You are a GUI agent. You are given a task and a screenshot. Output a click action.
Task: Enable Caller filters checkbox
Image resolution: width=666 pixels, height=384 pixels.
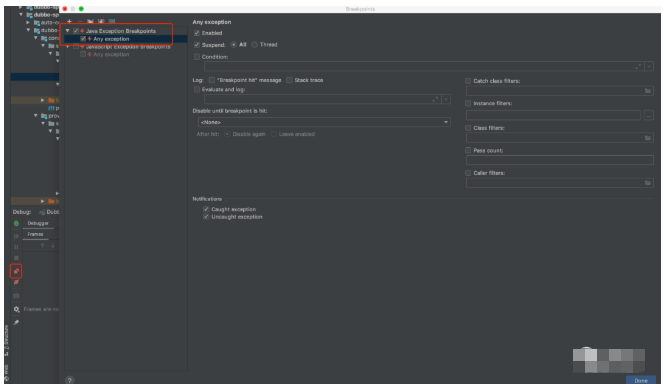coord(468,173)
